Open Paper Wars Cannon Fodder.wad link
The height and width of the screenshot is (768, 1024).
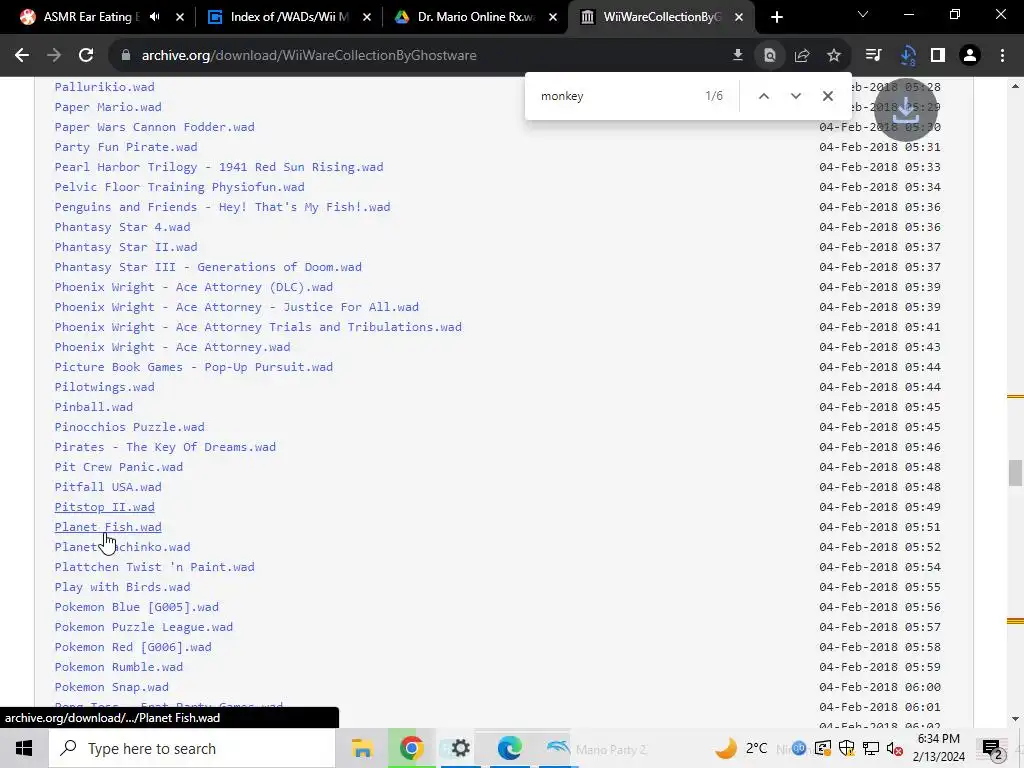tap(155, 127)
